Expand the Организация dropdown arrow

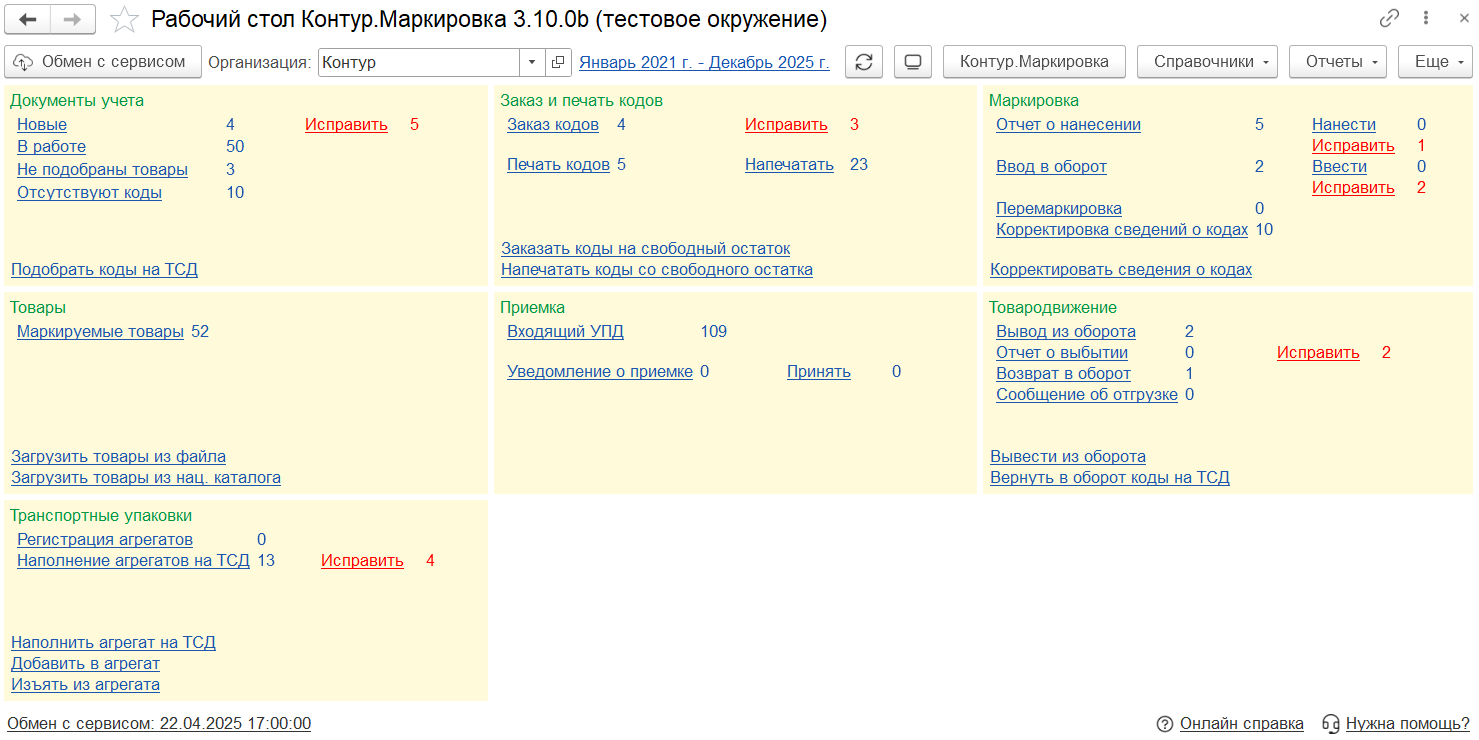click(533, 62)
